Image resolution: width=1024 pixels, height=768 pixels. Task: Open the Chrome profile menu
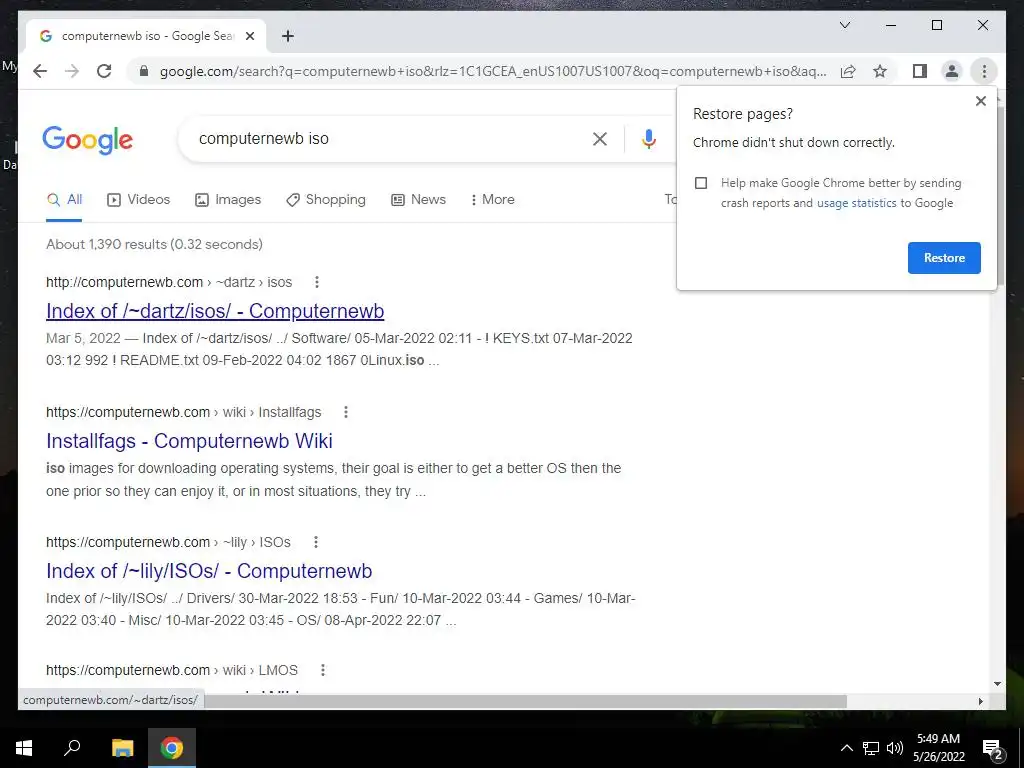click(952, 71)
